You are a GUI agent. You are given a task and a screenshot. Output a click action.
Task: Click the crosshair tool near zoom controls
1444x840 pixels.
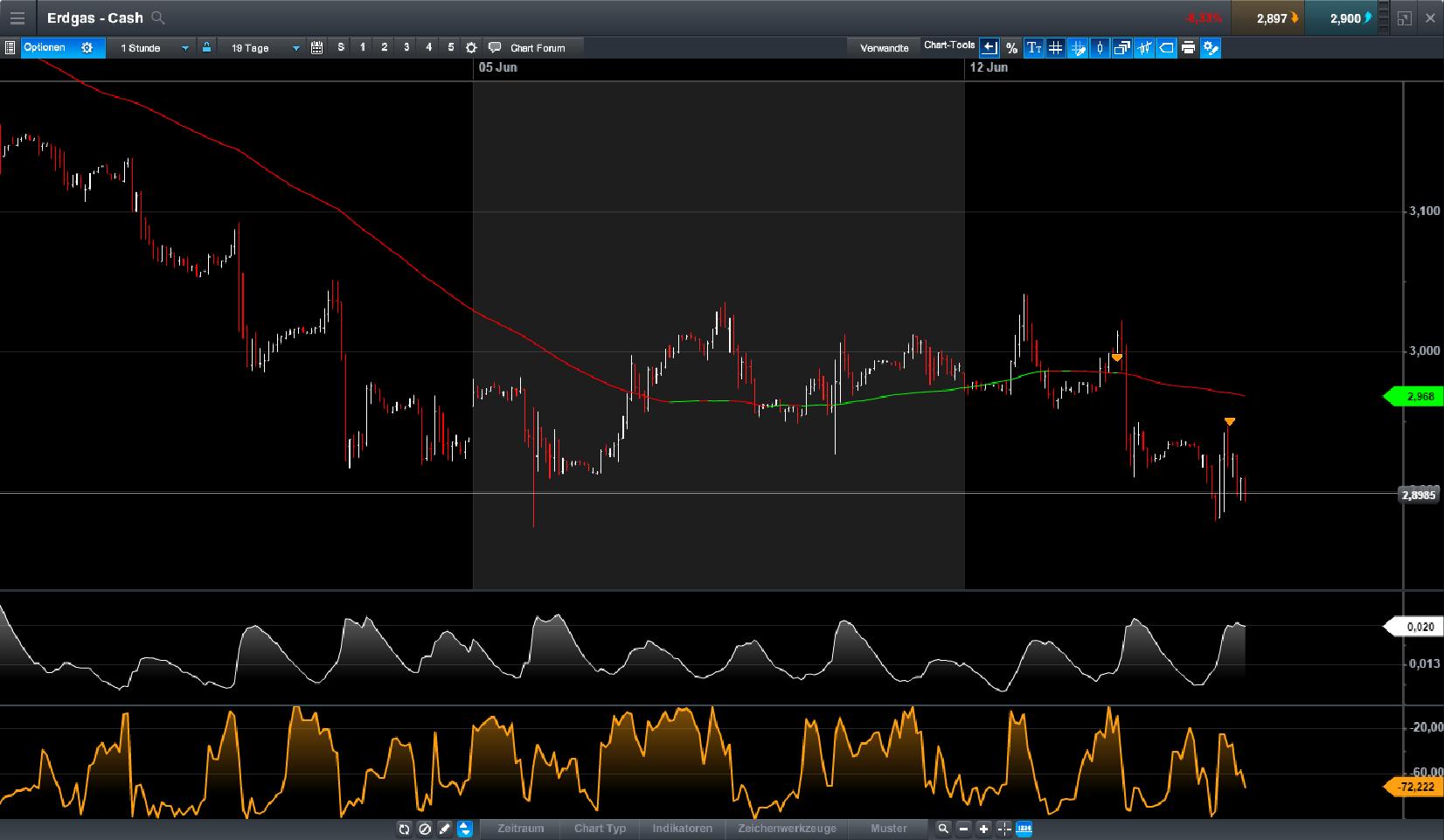1003,829
